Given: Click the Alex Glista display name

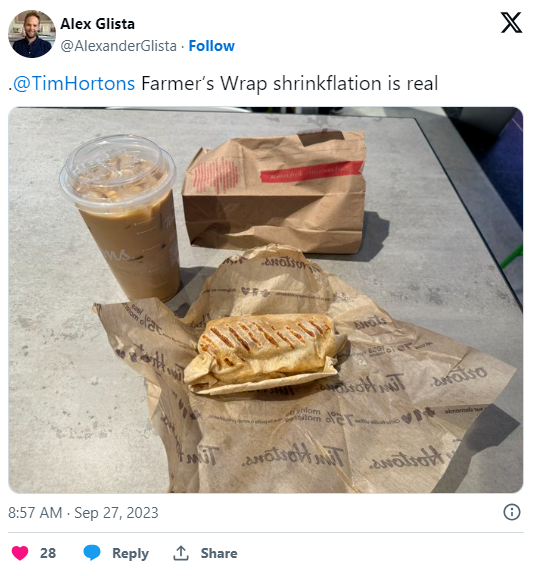Looking at the screenshot, I should 97,24.
